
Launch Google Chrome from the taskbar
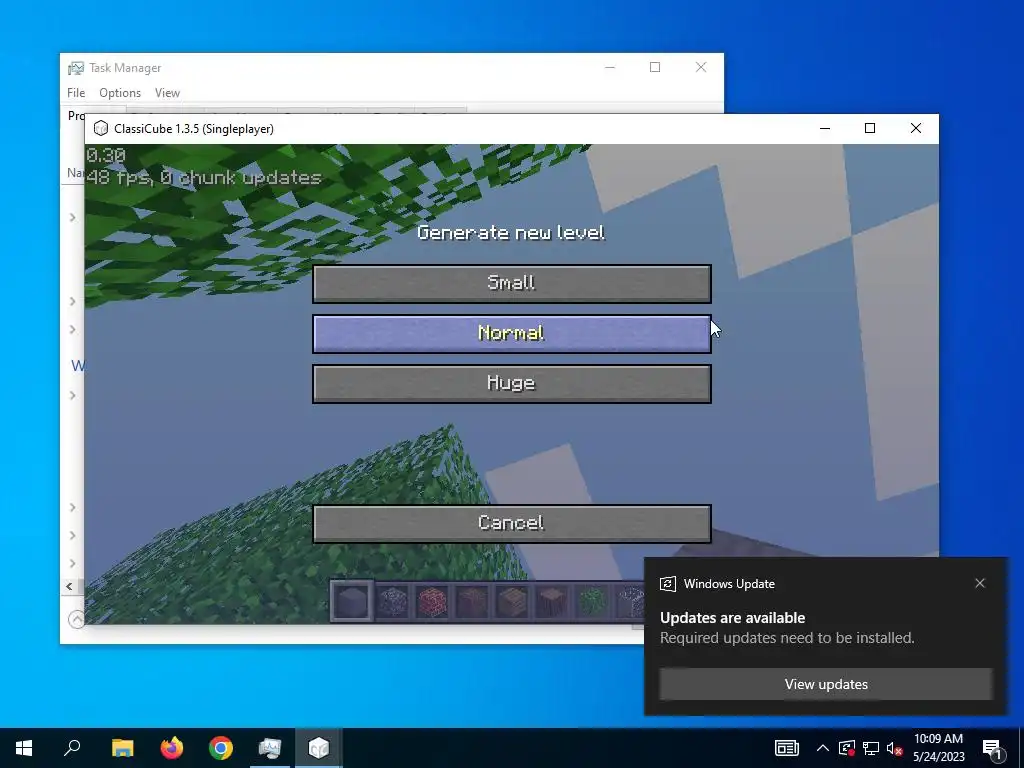[221, 748]
